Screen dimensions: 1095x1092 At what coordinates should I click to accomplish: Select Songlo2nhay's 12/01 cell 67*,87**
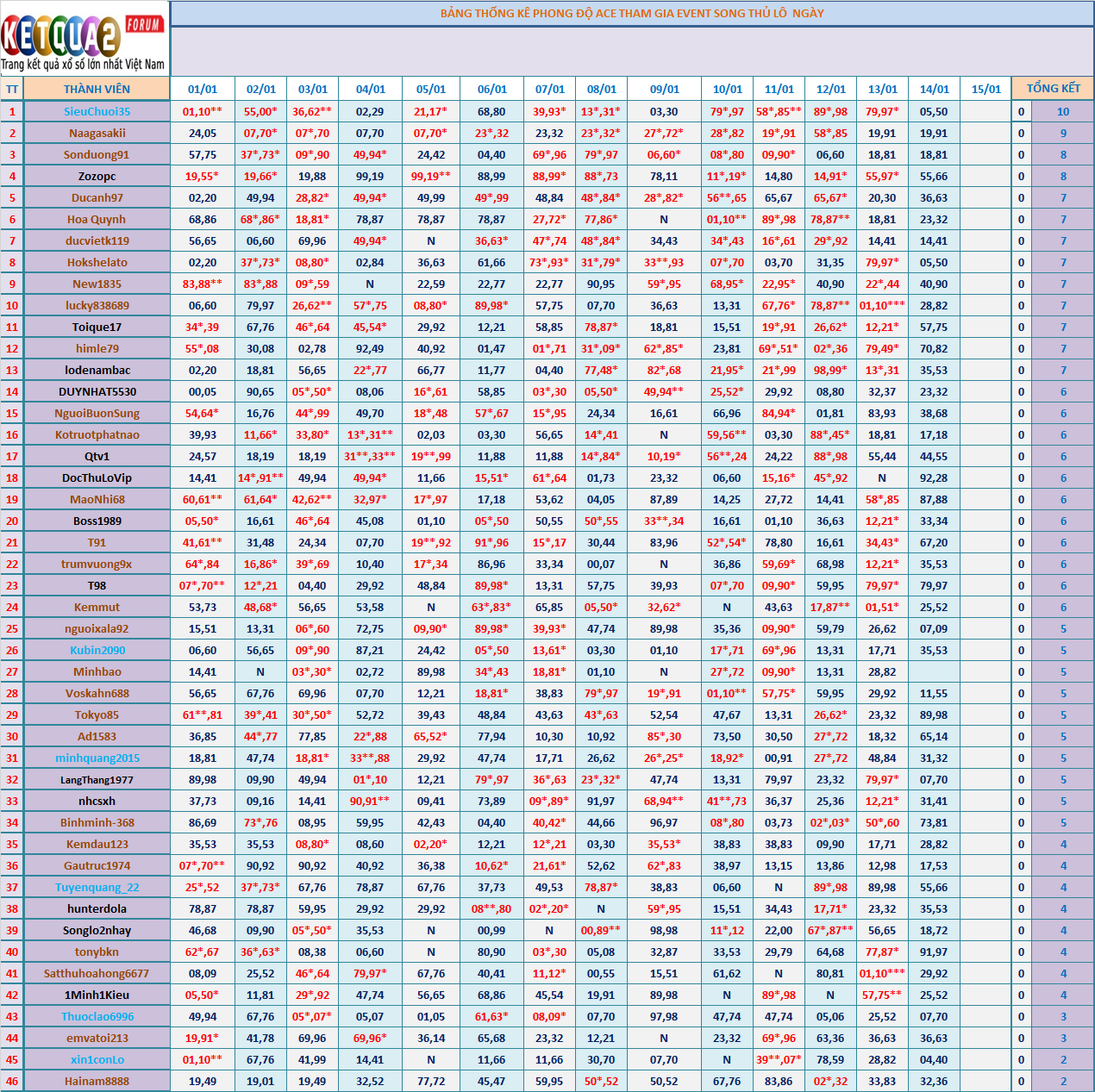[x=830, y=930]
